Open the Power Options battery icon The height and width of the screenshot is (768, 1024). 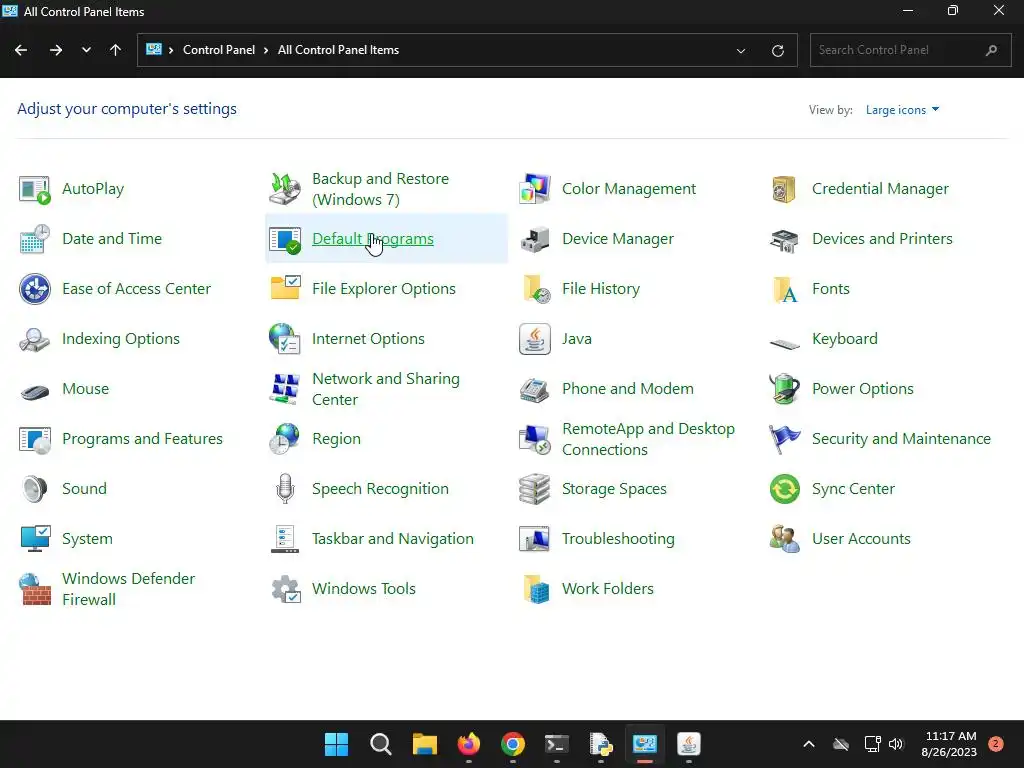784,389
